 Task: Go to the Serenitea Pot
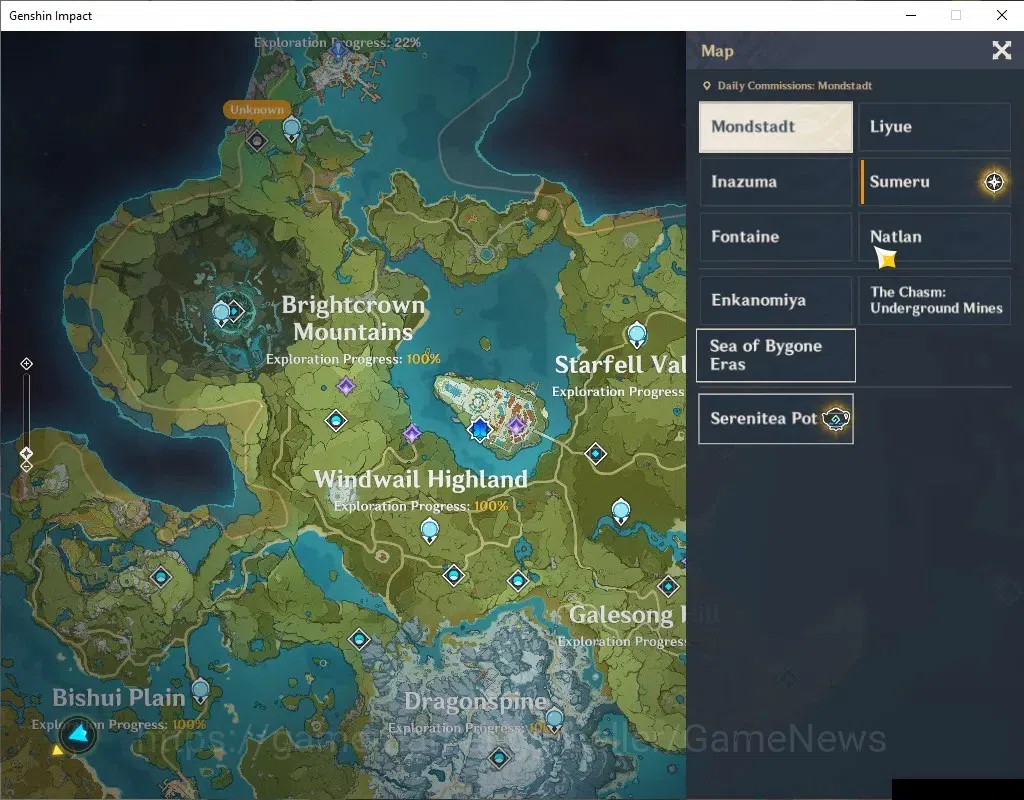coord(776,419)
